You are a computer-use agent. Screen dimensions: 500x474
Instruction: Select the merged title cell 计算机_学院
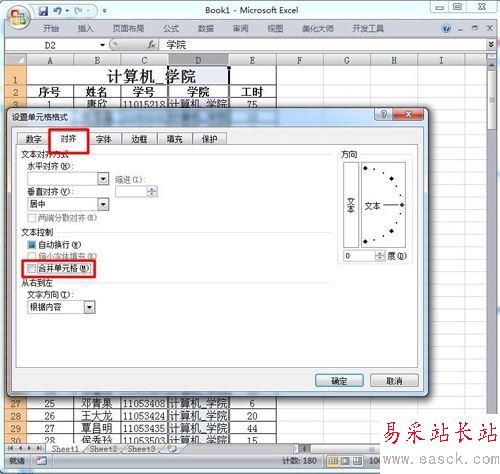pos(151,75)
